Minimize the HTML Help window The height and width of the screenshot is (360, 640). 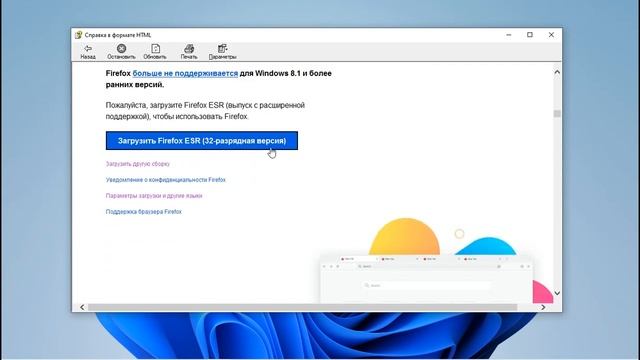(x=509, y=35)
